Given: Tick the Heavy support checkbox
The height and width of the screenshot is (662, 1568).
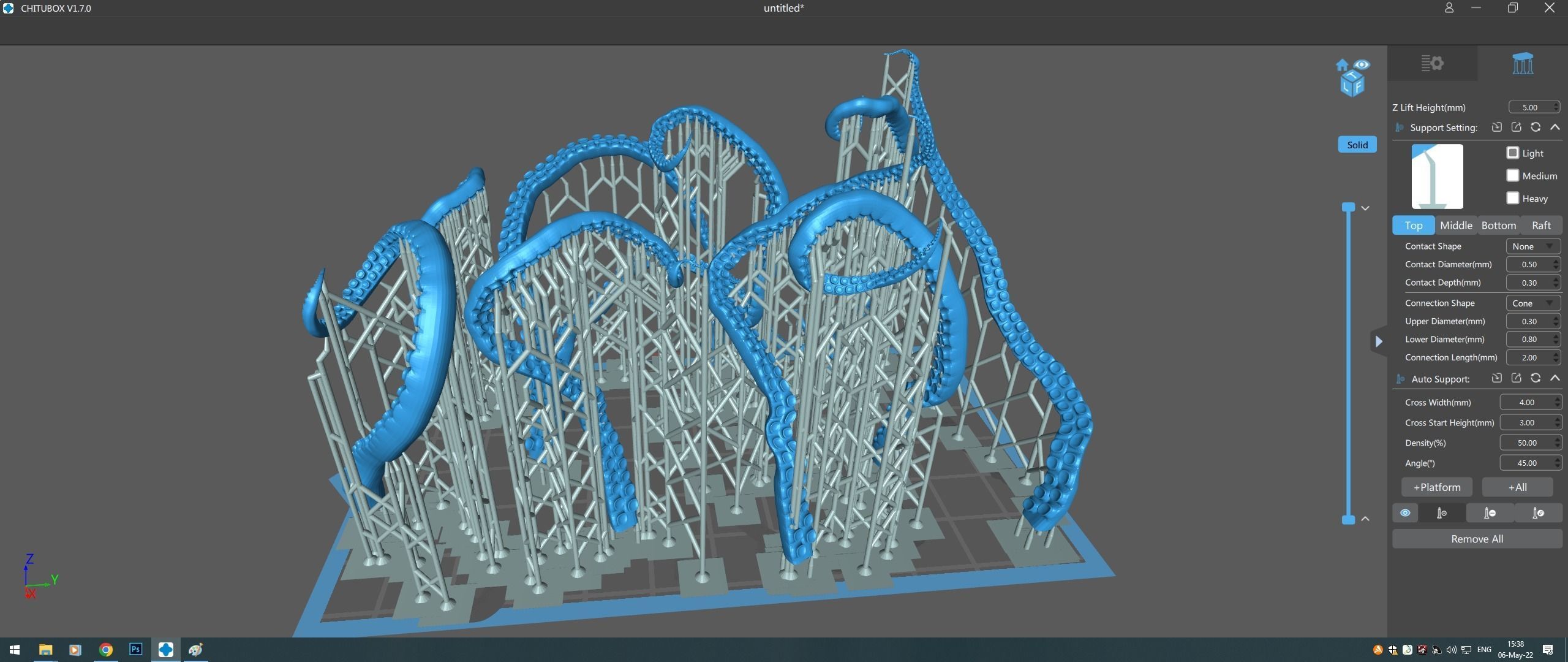Looking at the screenshot, I should 1513,198.
